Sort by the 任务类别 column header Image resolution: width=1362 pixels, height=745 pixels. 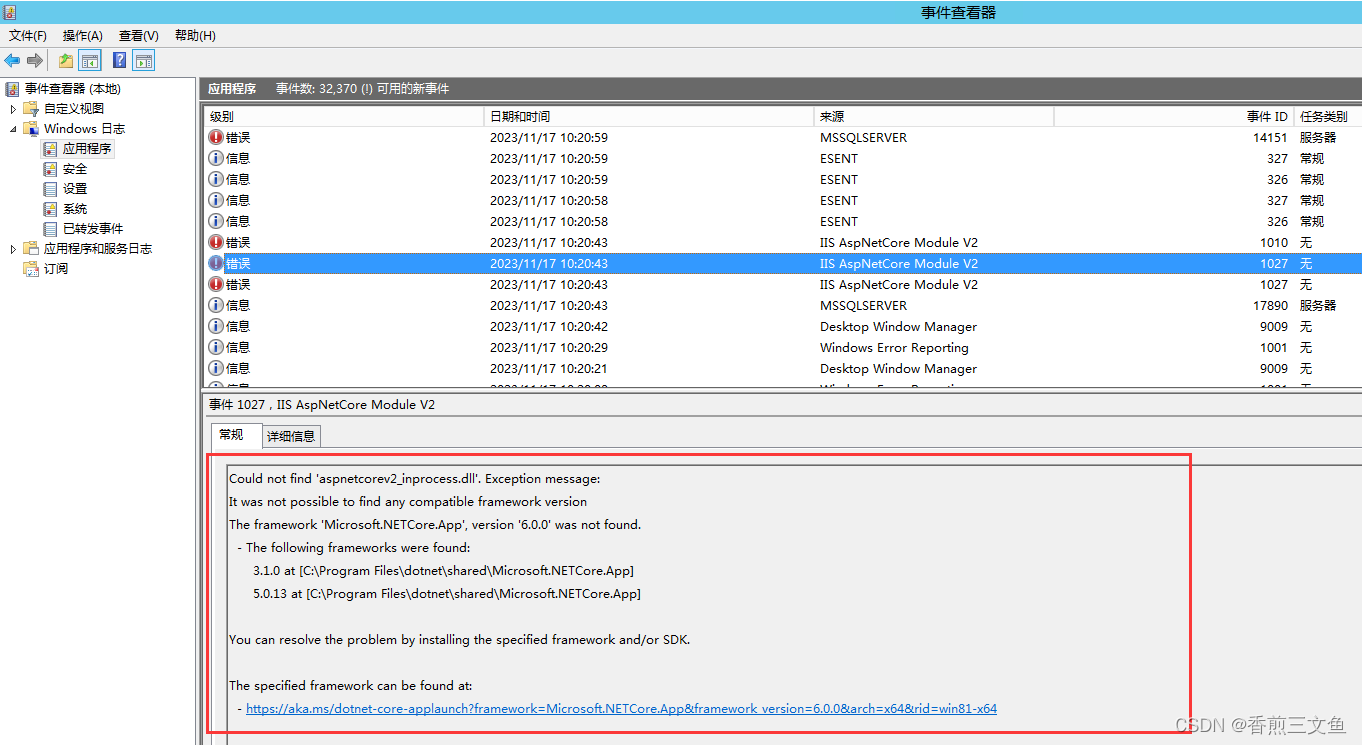coord(1327,117)
